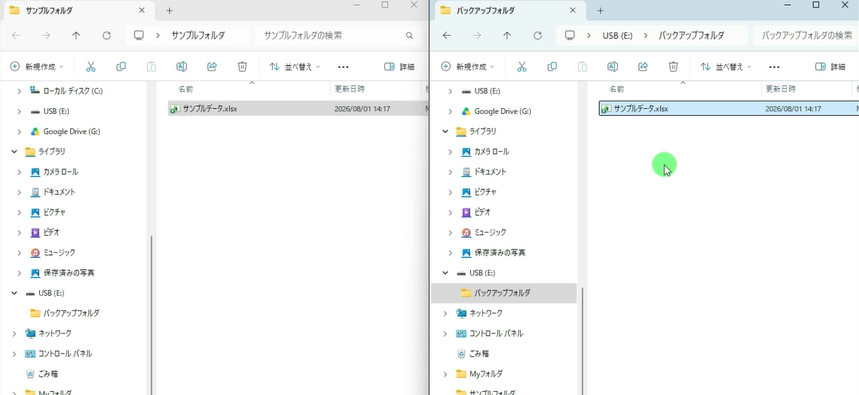Viewport: 859px width, 395px height.
Task: Click USB (E:) breadcrumb in right address bar
Action: tap(617, 36)
